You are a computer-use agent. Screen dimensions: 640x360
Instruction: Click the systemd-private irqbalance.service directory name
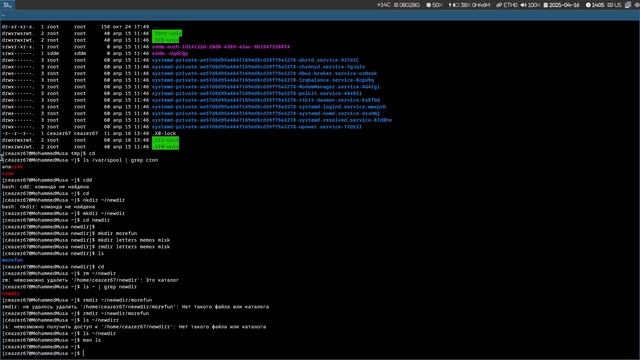click(263, 80)
